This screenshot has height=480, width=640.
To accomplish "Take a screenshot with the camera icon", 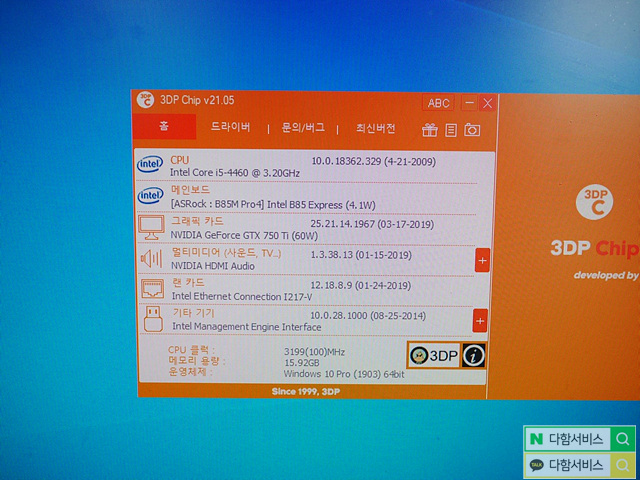I will (472, 130).
